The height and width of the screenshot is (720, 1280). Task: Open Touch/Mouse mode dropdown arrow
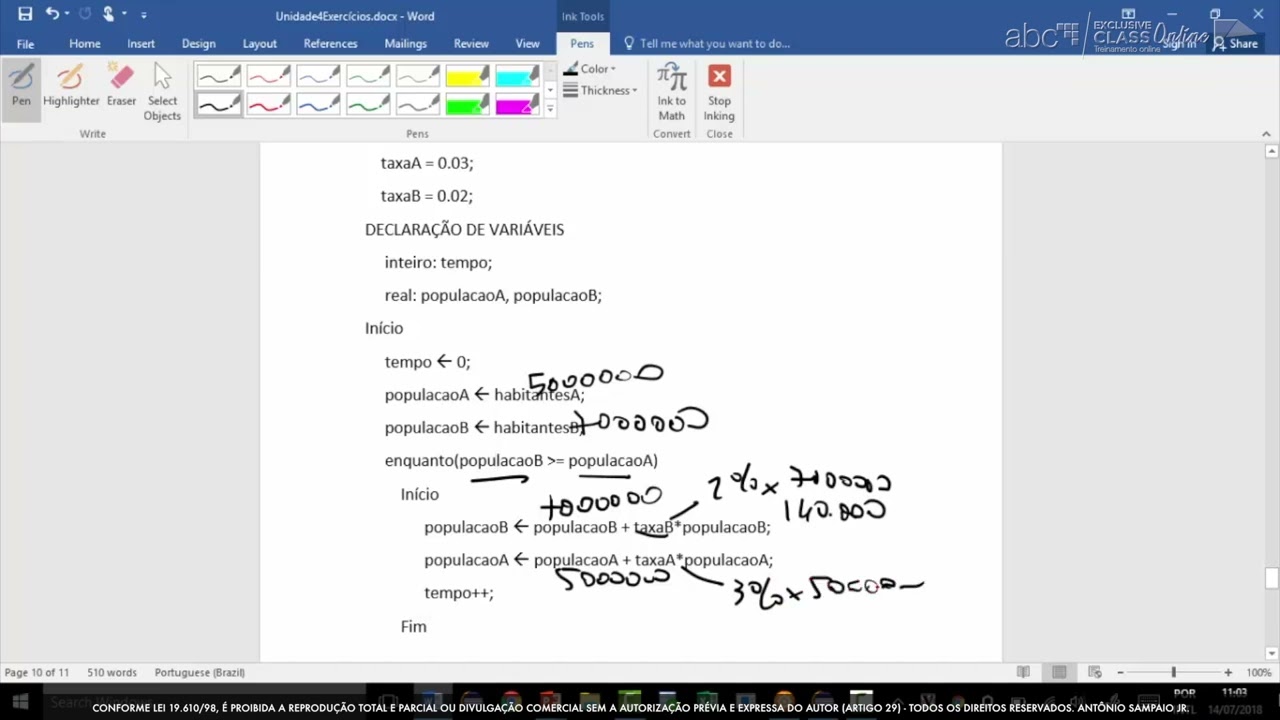[124, 15]
